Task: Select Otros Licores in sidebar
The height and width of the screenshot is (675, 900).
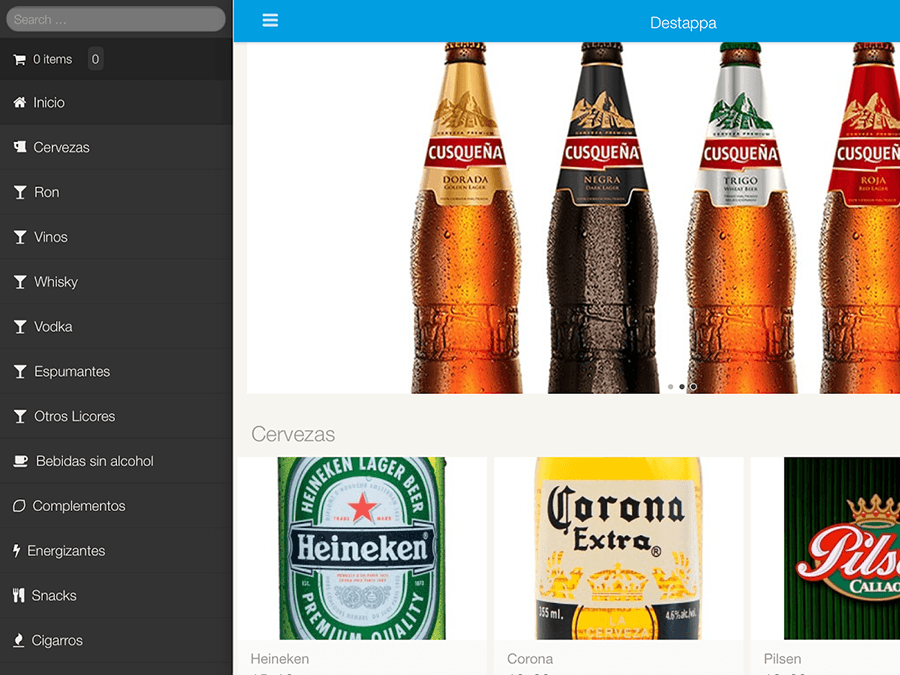Action: [x=117, y=416]
